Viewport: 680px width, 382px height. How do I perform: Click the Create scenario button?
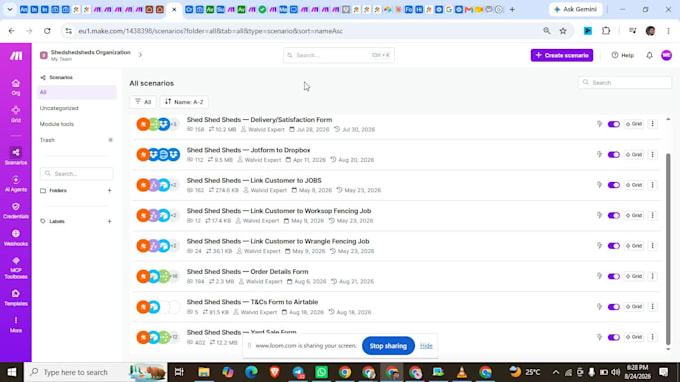pos(562,55)
